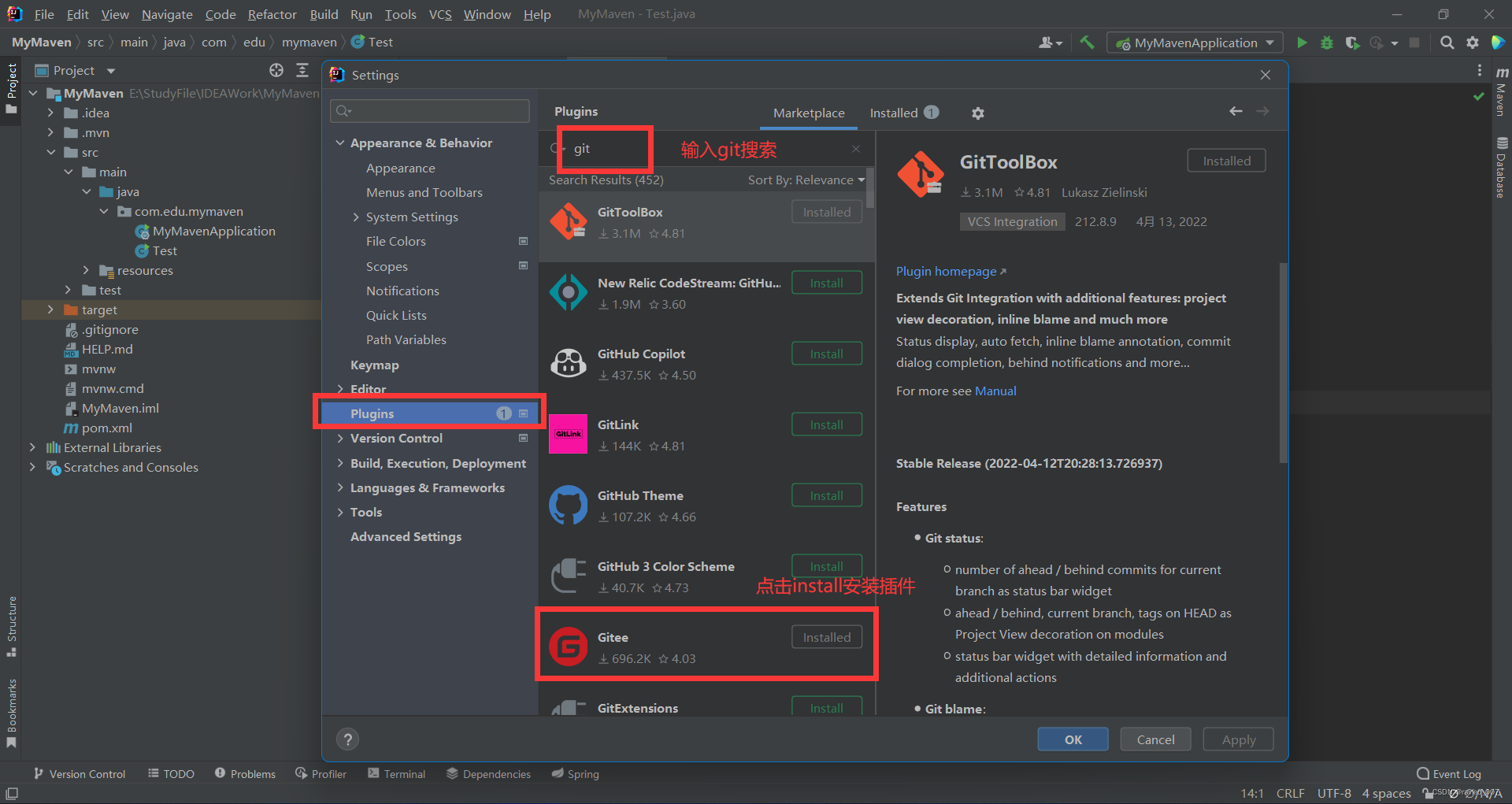The height and width of the screenshot is (804, 1512).
Task: Click the user account icon in toolbar
Action: (x=1051, y=43)
